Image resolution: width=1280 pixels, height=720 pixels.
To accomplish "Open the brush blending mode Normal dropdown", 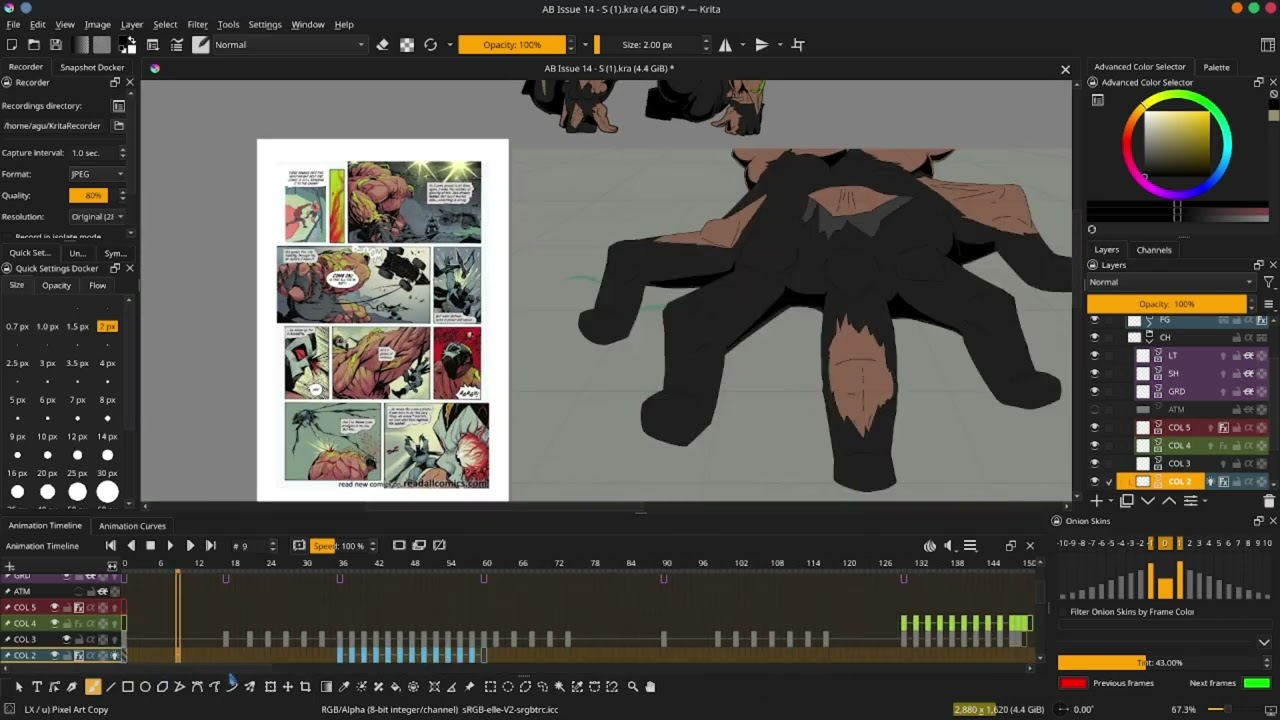I will click(x=289, y=45).
